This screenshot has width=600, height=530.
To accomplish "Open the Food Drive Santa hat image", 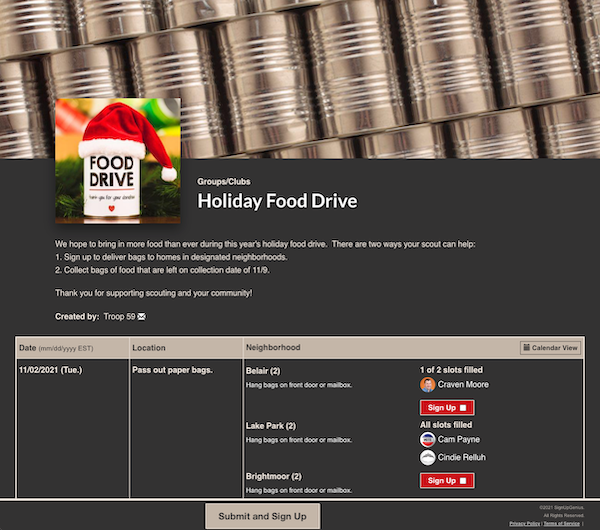I will click(118, 161).
